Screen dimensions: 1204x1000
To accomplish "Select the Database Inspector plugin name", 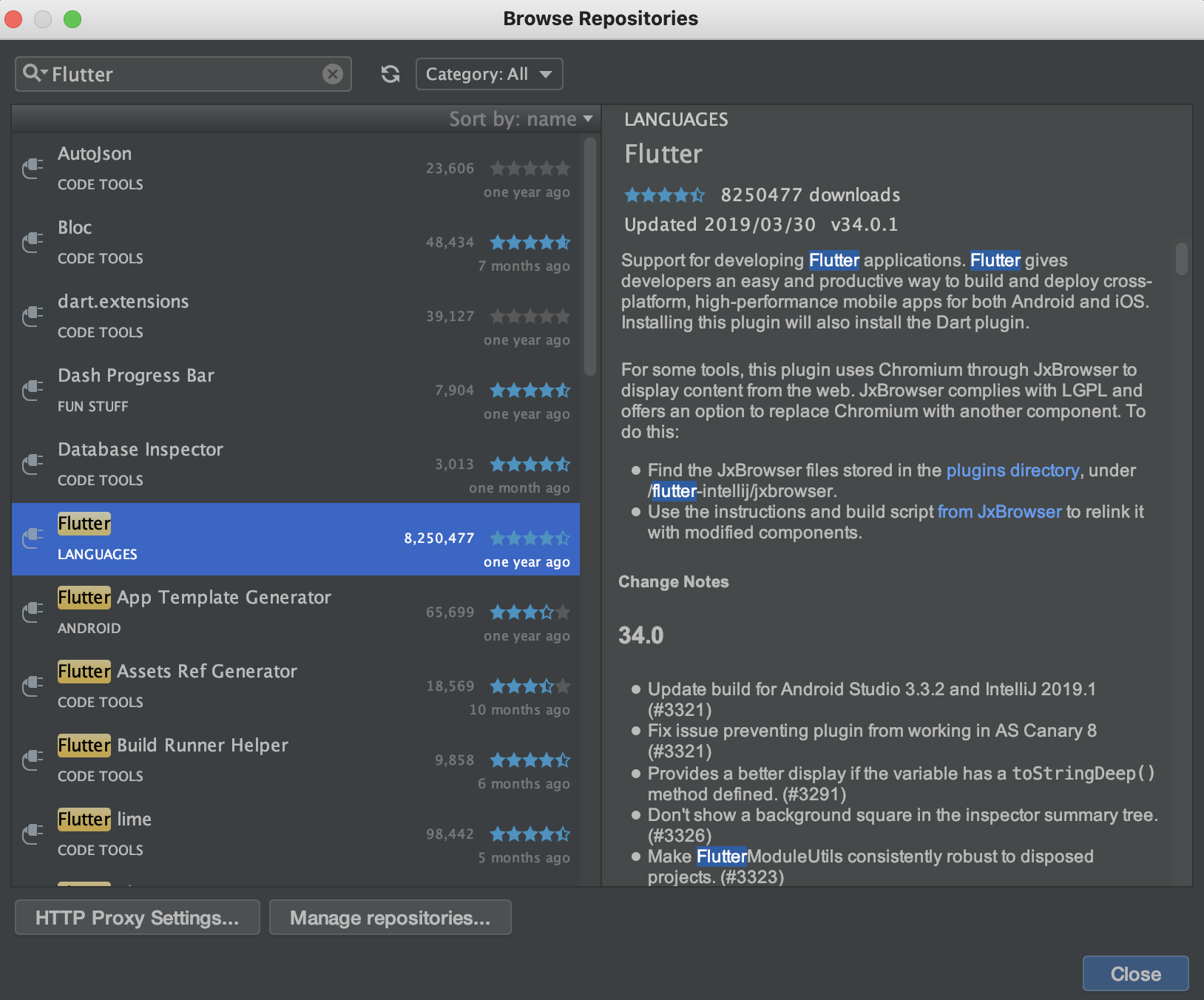I will pos(141,450).
